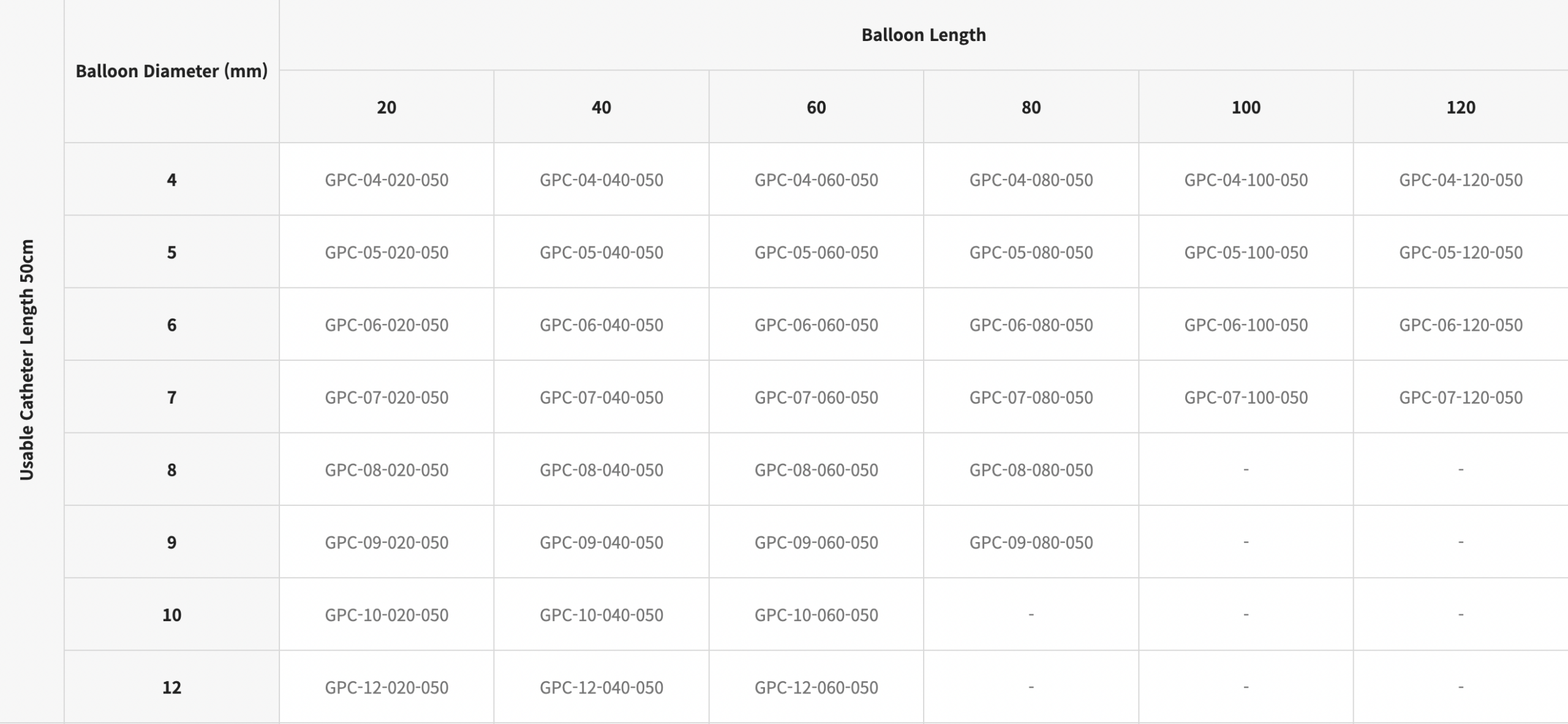This screenshot has width=1568, height=724.
Task: Click the 120 balloon length column header
Action: (1461, 107)
